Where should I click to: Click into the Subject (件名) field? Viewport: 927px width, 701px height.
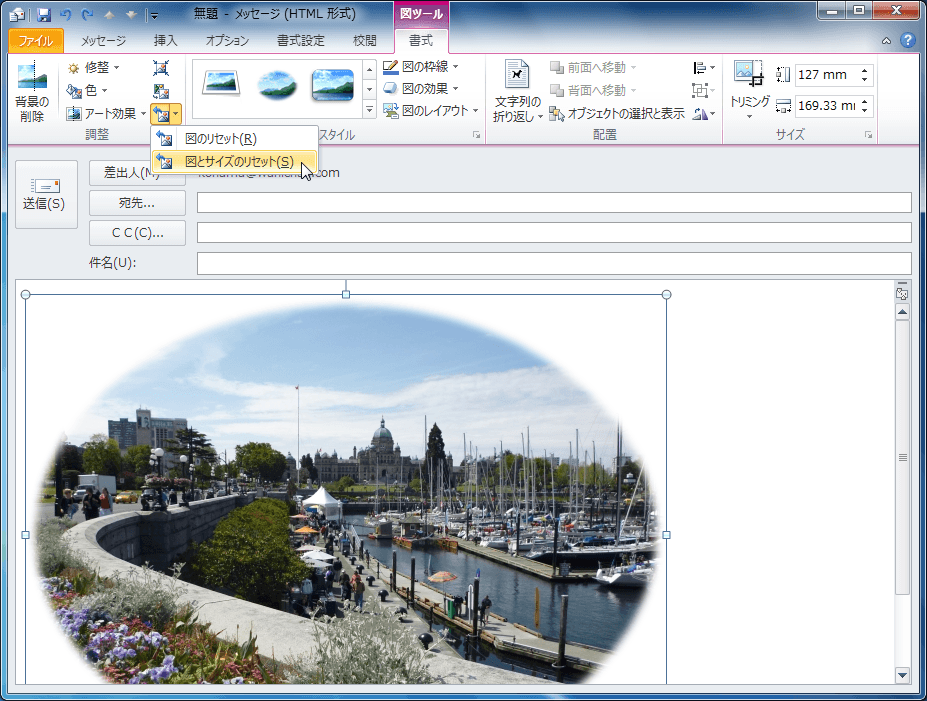tap(554, 263)
